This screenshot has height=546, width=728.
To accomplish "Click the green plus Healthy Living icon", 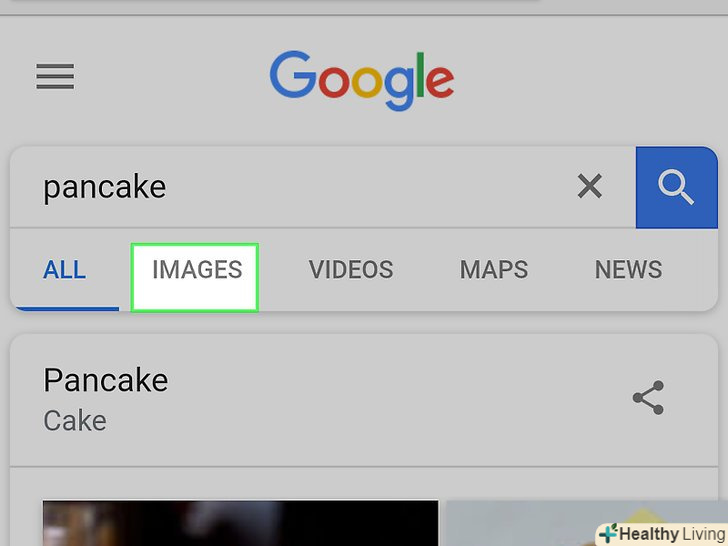I will pyautogui.click(x=608, y=534).
